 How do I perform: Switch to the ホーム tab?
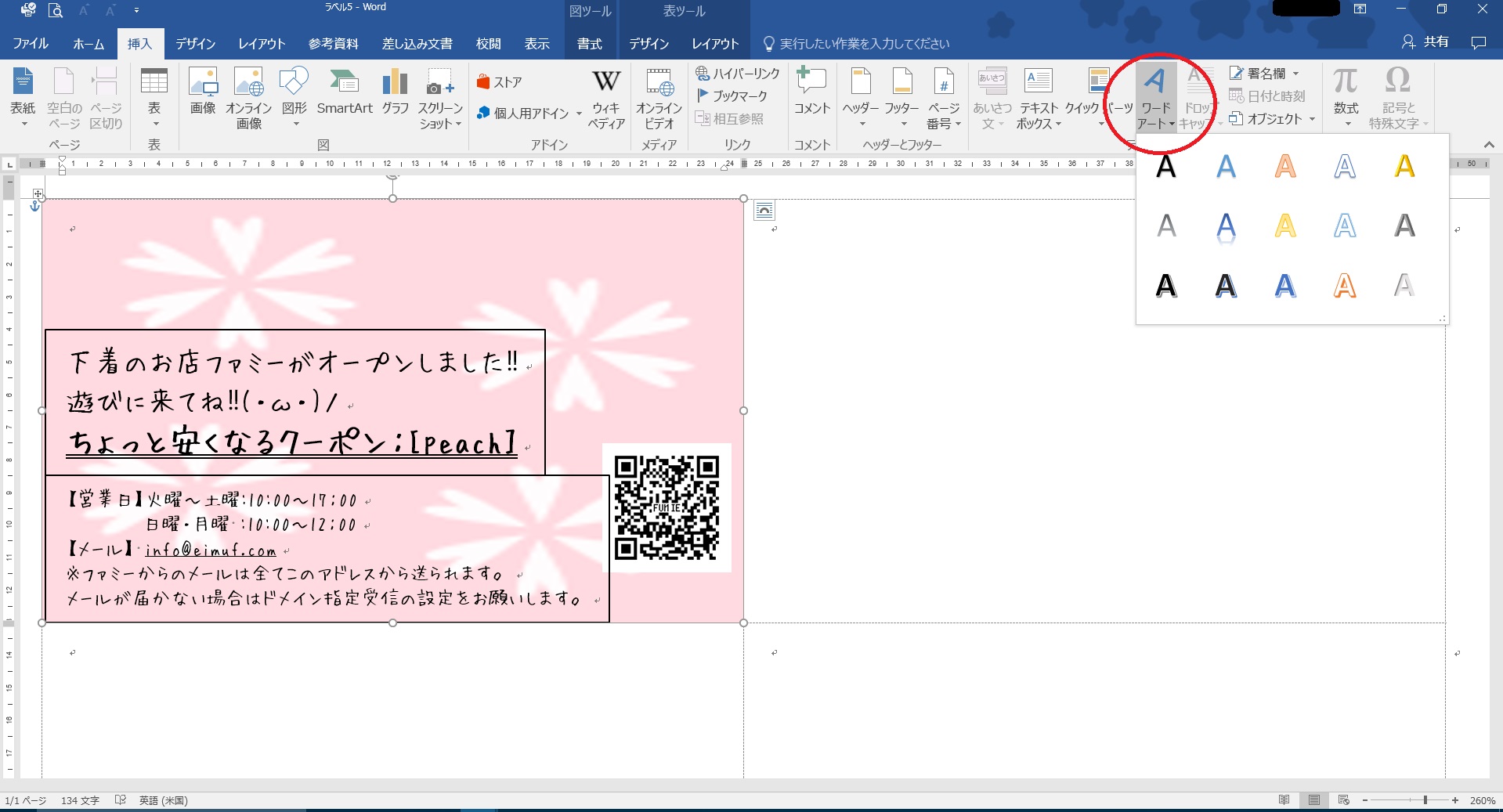point(89,44)
